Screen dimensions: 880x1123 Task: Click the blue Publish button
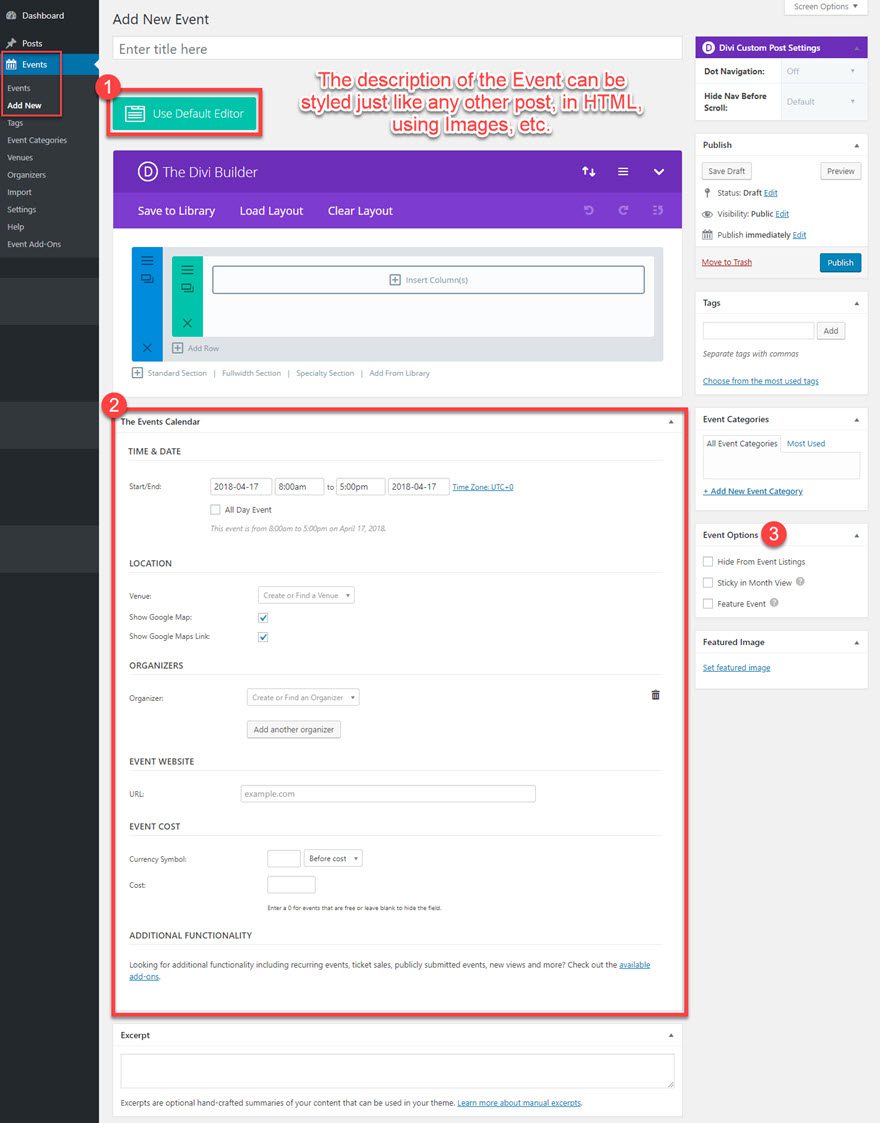click(x=840, y=263)
